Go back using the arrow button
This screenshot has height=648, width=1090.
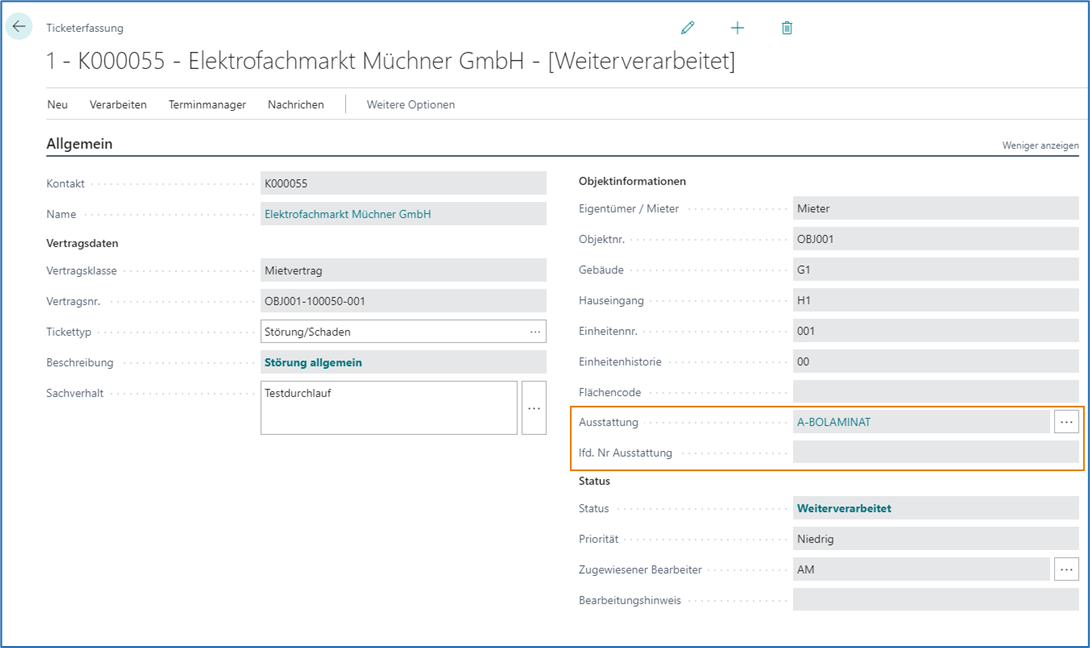[19, 27]
